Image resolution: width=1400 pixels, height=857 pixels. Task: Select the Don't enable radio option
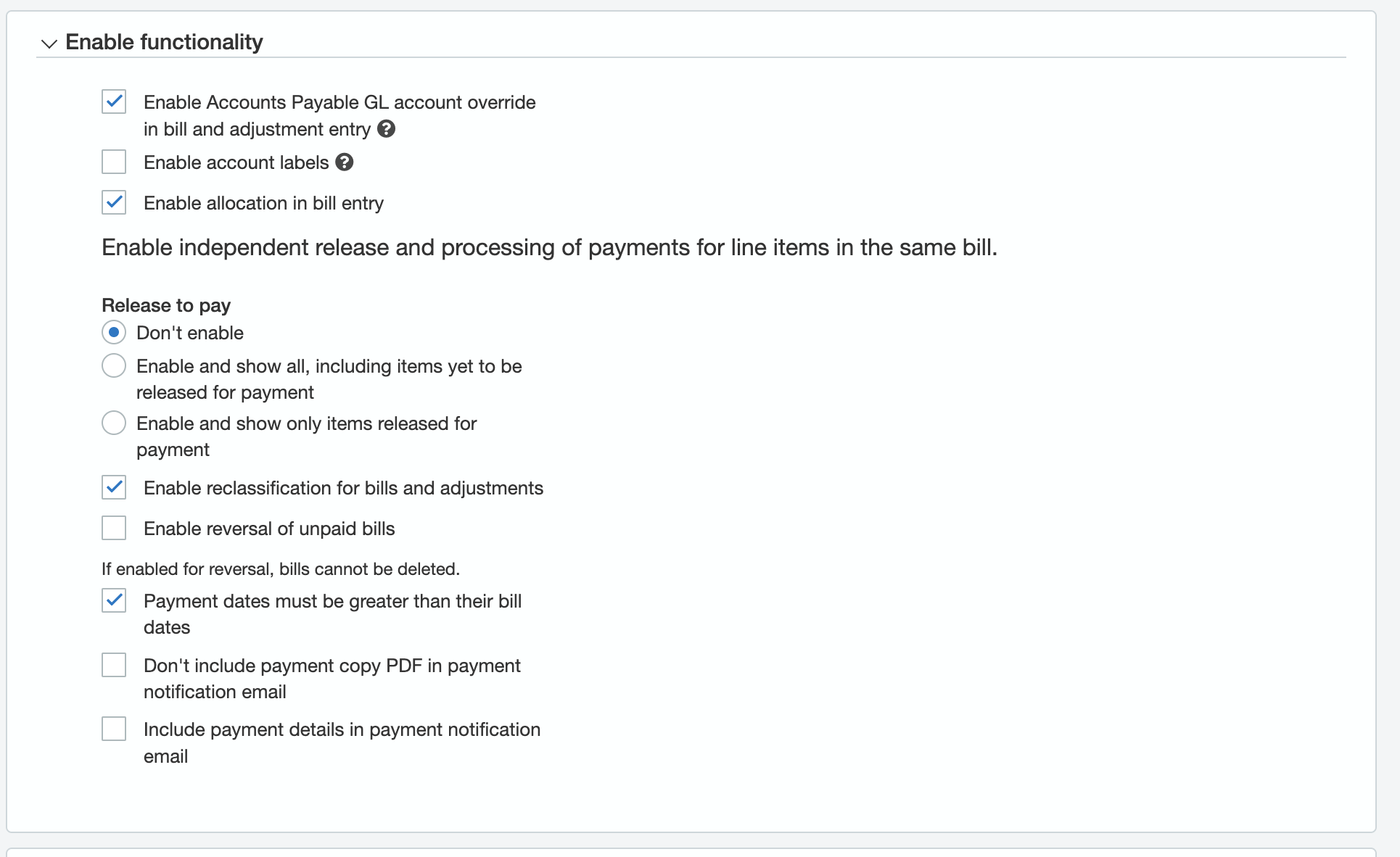(114, 332)
